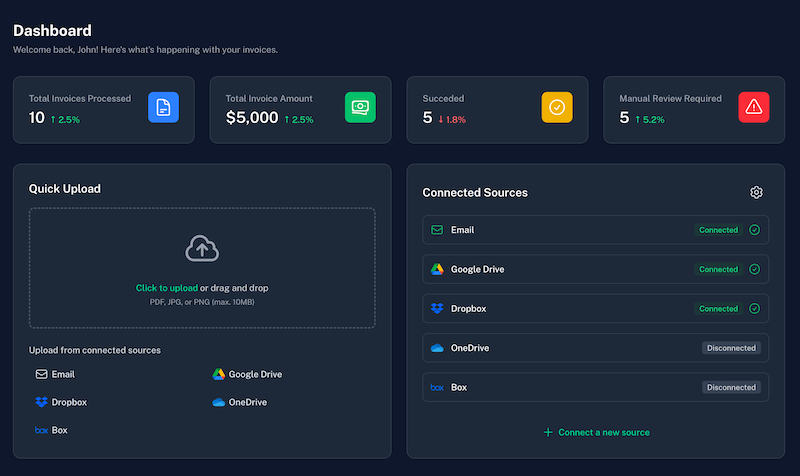Image resolution: width=800 pixels, height=476 pixels.
Task: Upload from Email source
Action: (x=55, y=374)
